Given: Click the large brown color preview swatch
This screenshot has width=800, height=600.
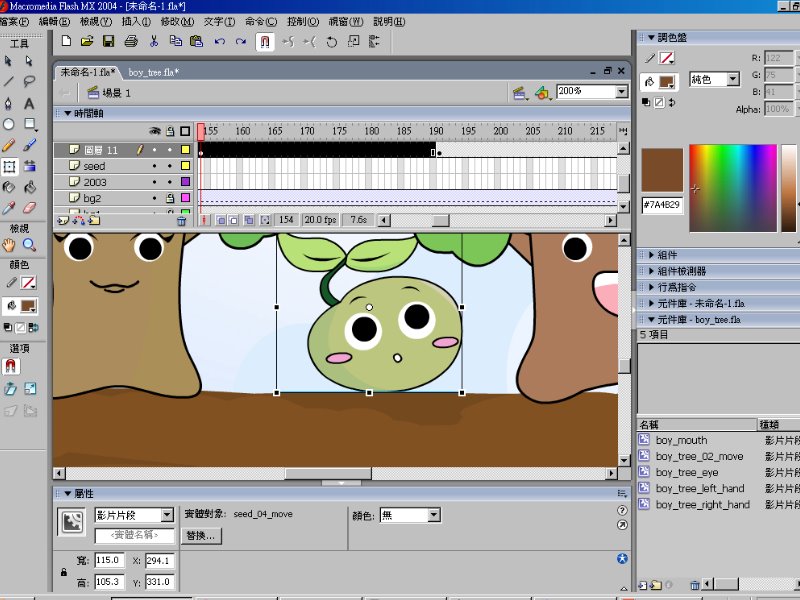Looking at the screenshot, I should [662, 170].
